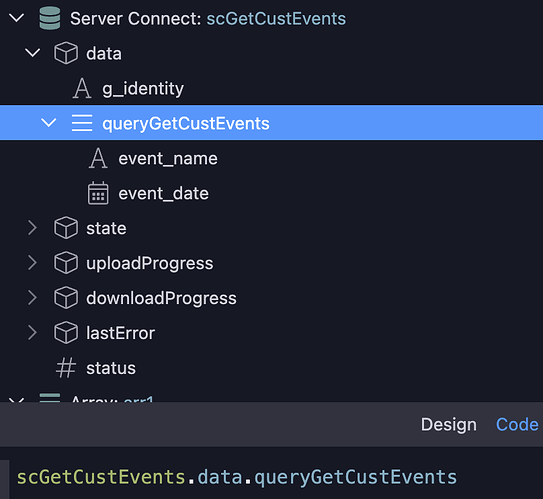Expand the state node
This screenshot has width=543, height=499.
click(32, 228)
